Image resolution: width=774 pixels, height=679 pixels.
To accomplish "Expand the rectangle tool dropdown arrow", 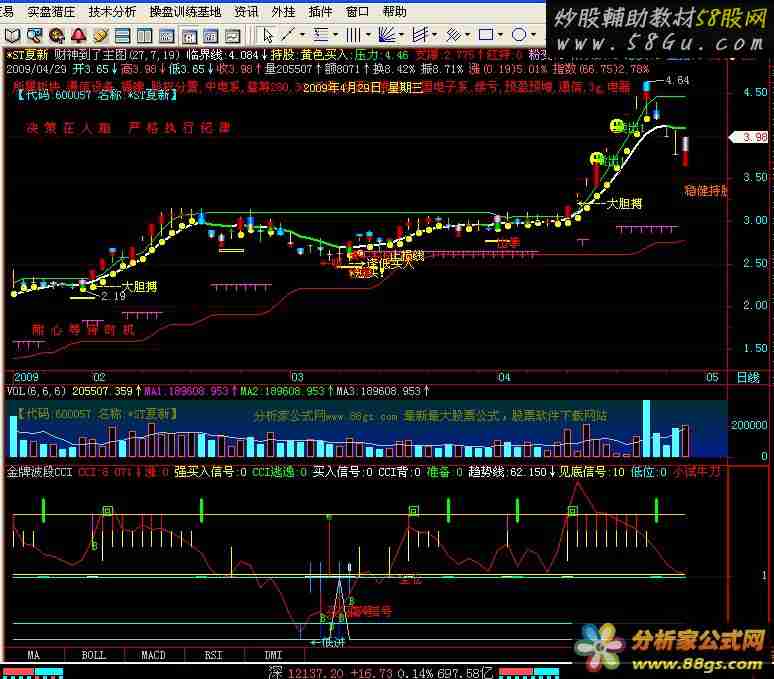I will 501,35.
